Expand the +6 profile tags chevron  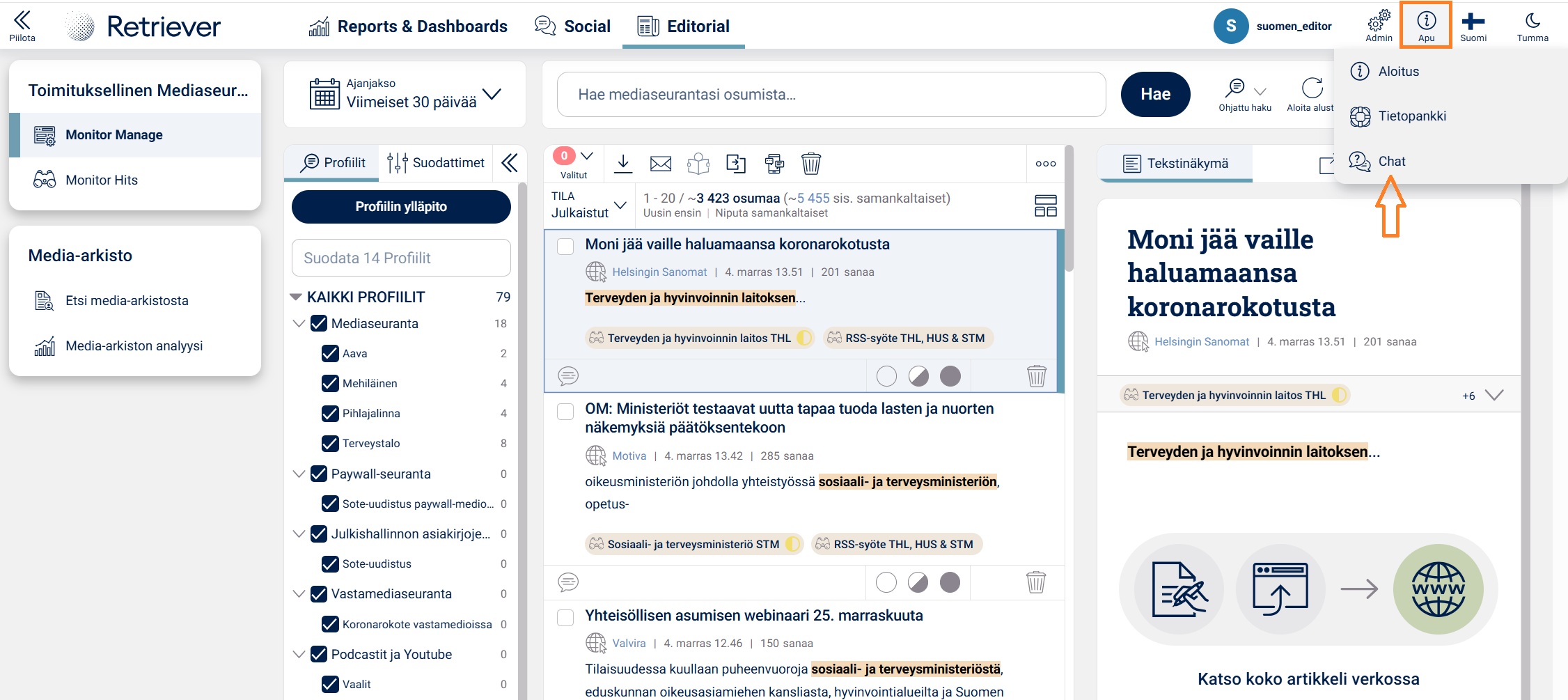(x=1494, y=395)
